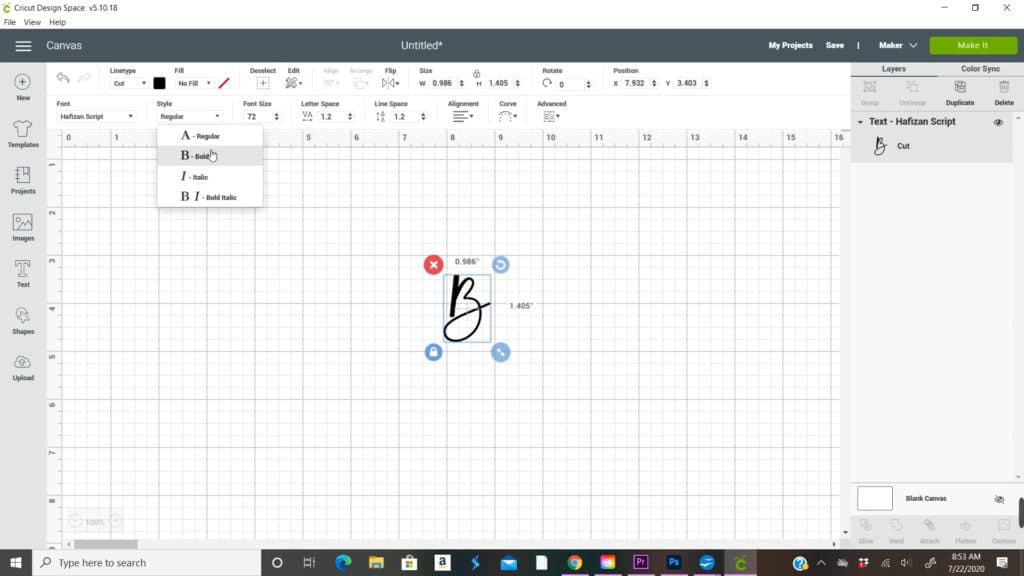
Task: Click Delete in Layers panel
Action: (x=1004, y=93)
